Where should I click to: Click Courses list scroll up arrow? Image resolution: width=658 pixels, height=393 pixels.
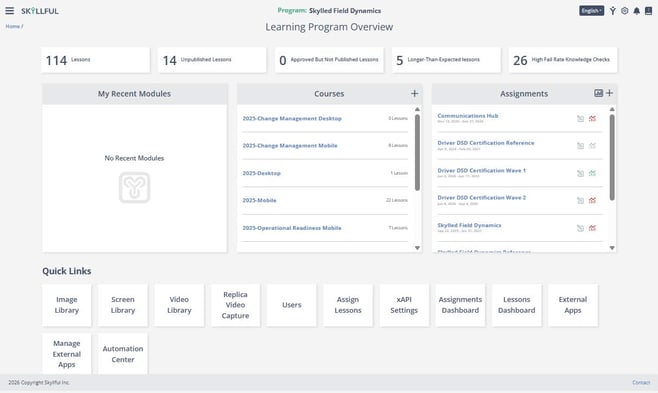coord(417,109)
